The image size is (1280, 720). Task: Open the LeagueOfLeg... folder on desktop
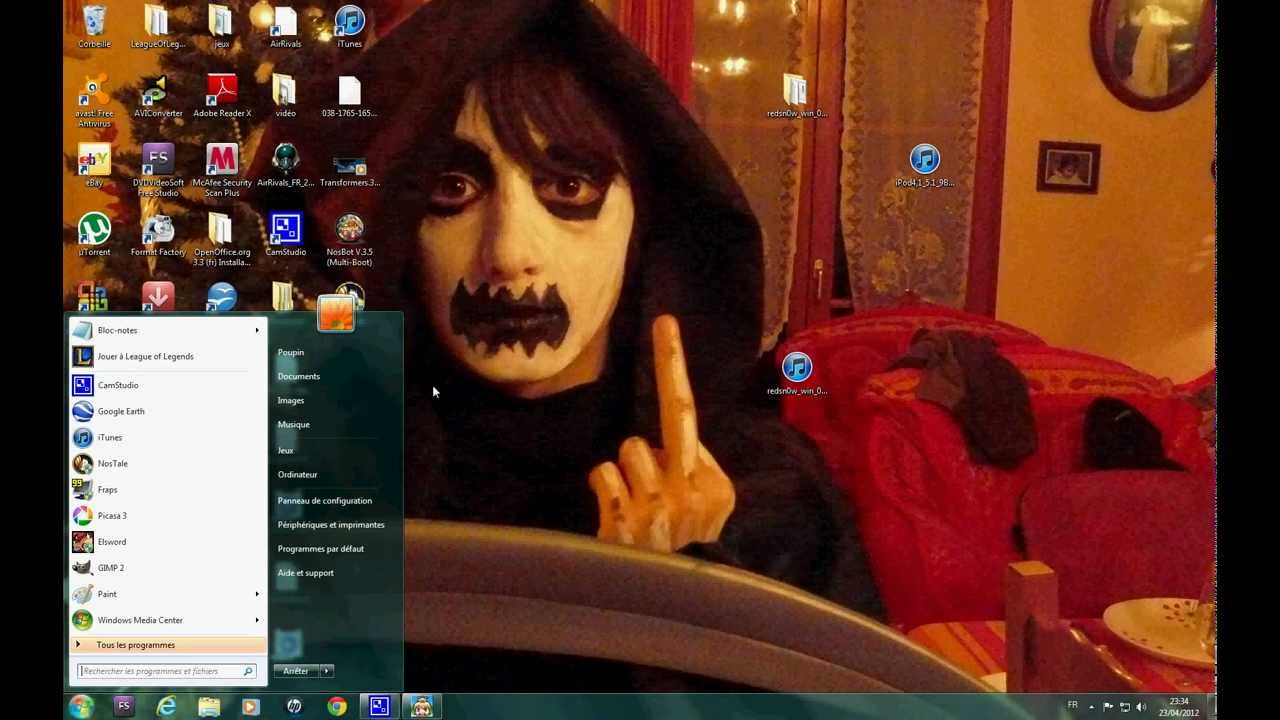[158, 27]
